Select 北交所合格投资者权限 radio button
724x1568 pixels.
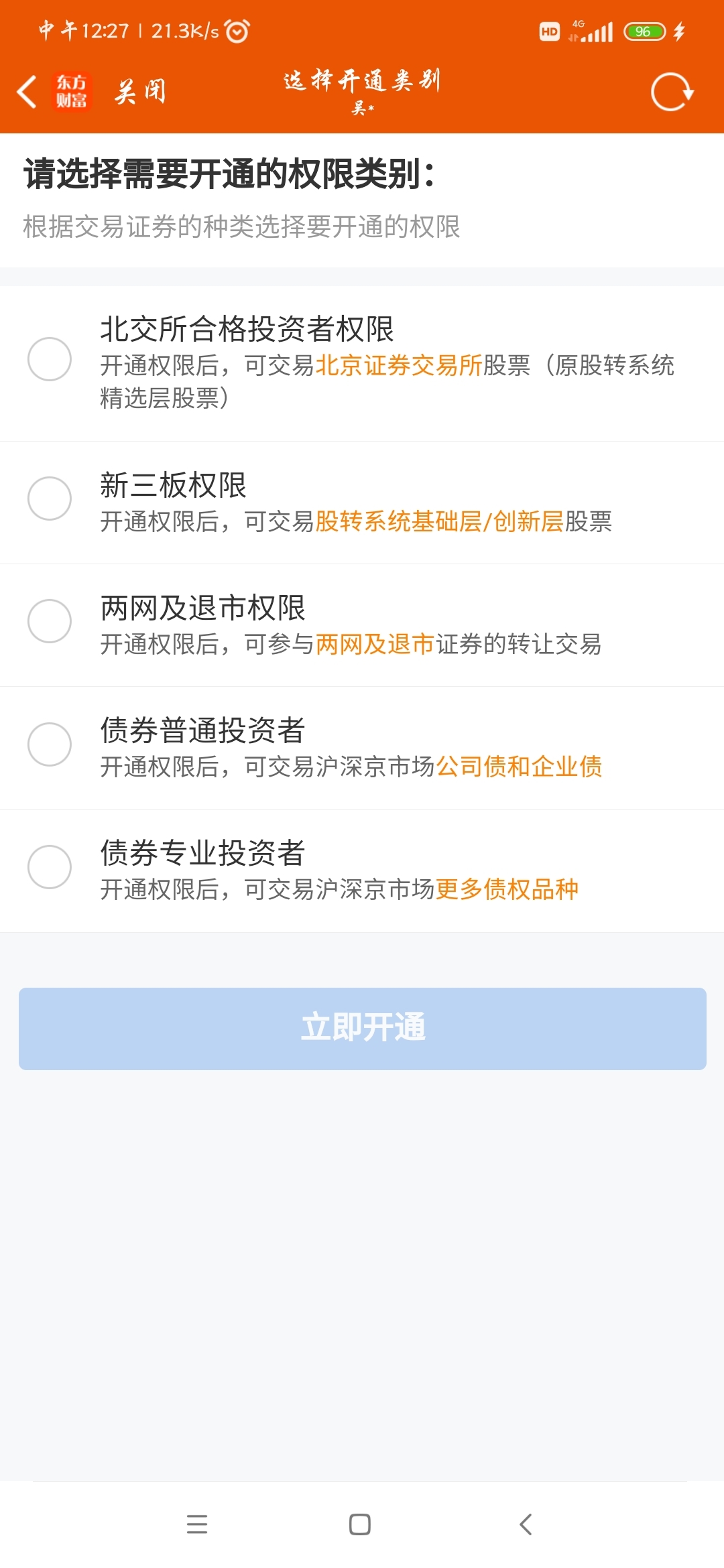pyautogui.click(x=50, y=359)
